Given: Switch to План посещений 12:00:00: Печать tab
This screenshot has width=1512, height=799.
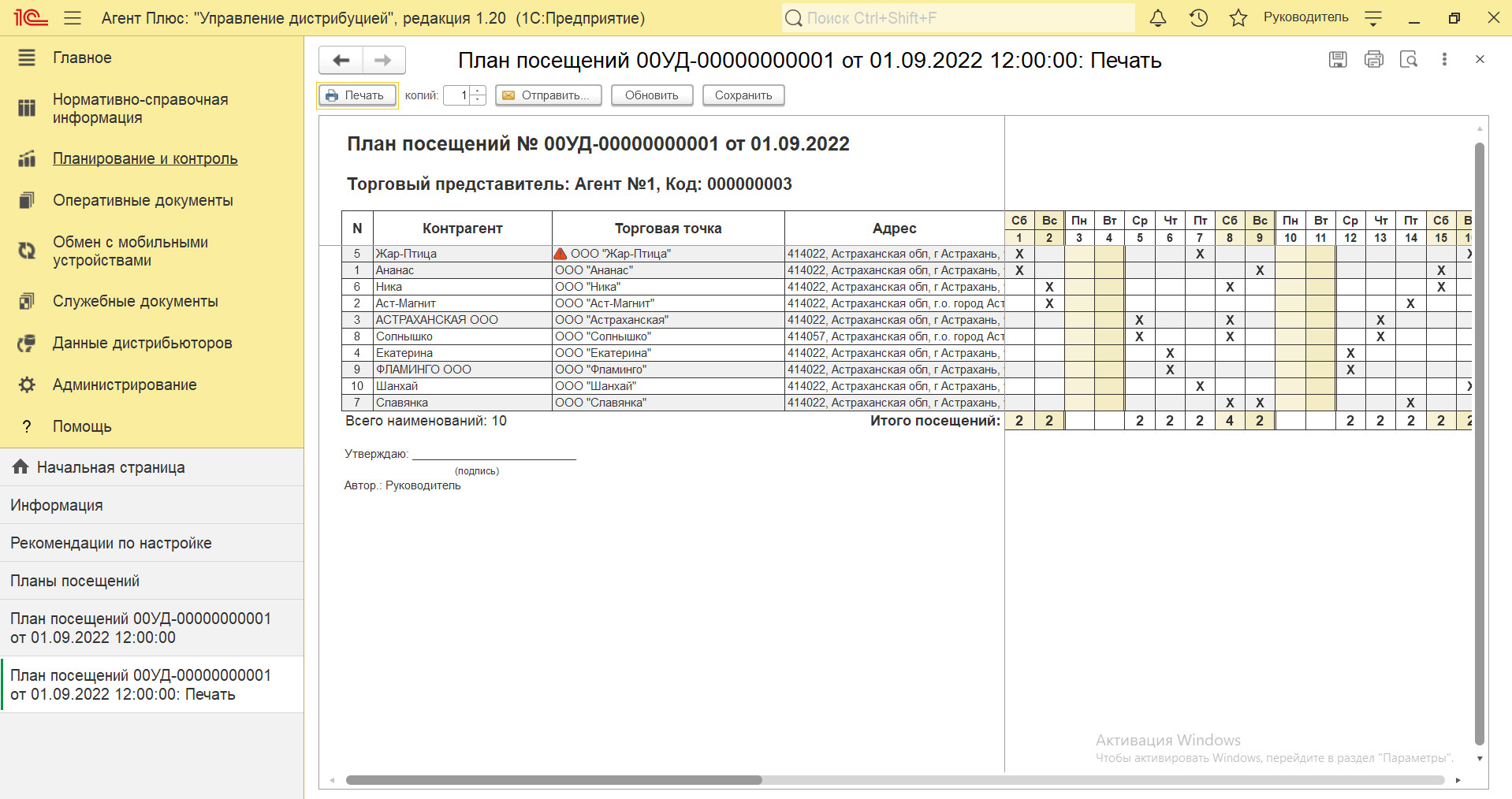Looking at the screenshot, I should 151,685.
